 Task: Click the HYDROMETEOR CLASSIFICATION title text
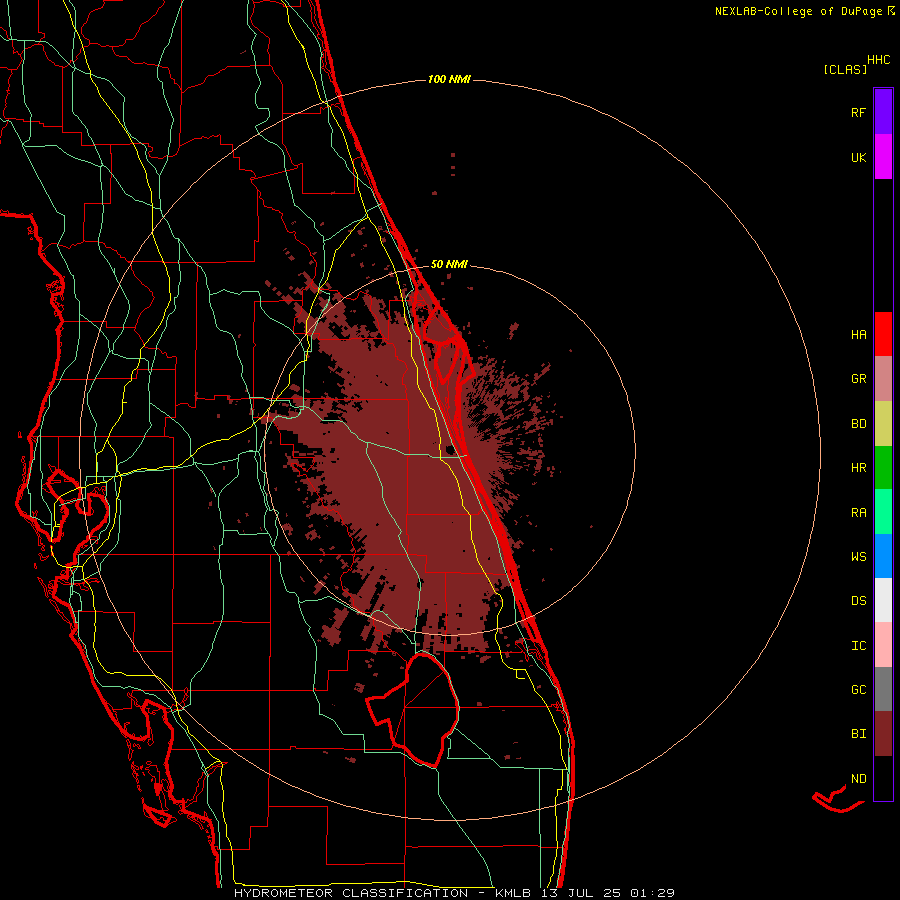[351, 893]
